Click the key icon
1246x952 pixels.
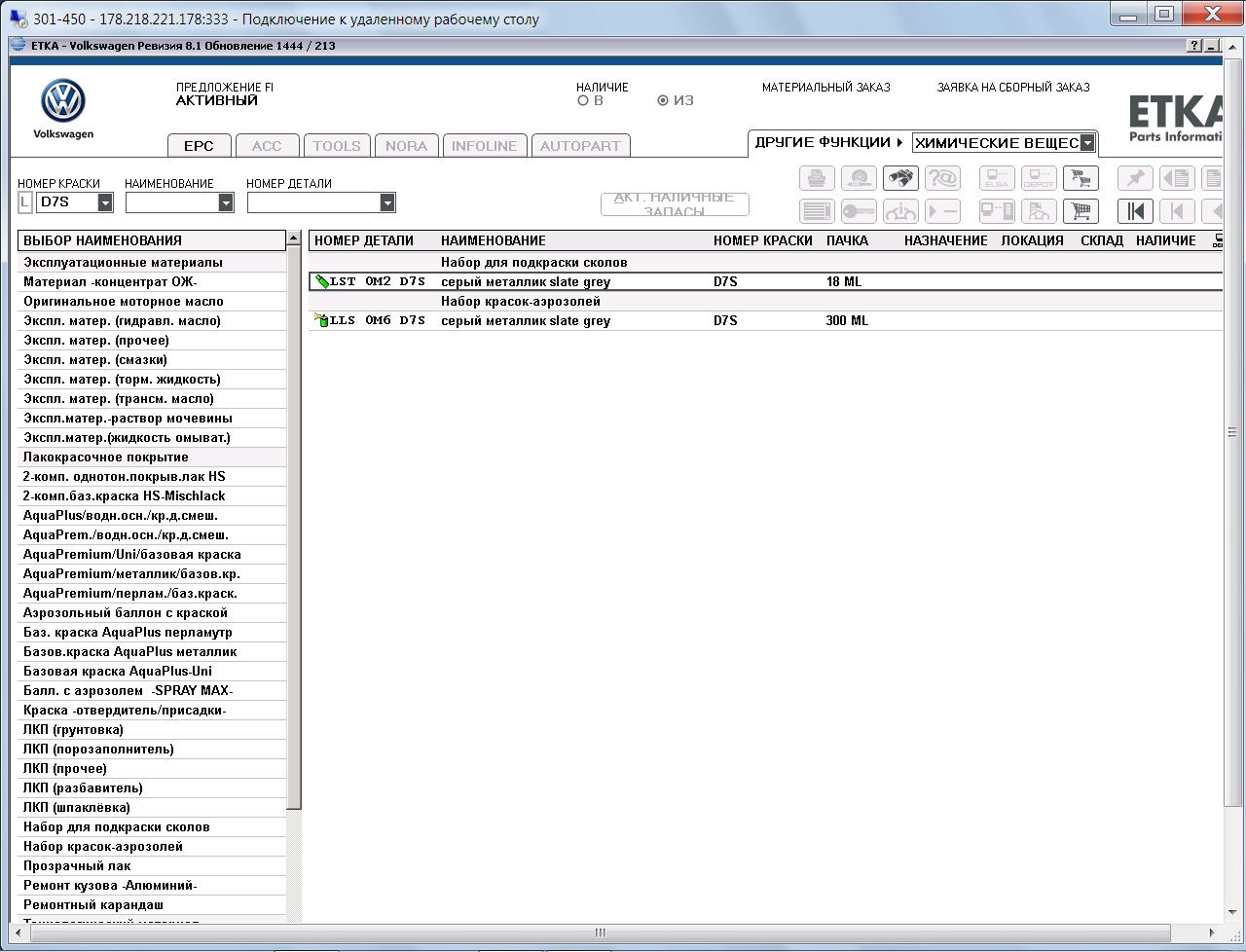[860, 211]
